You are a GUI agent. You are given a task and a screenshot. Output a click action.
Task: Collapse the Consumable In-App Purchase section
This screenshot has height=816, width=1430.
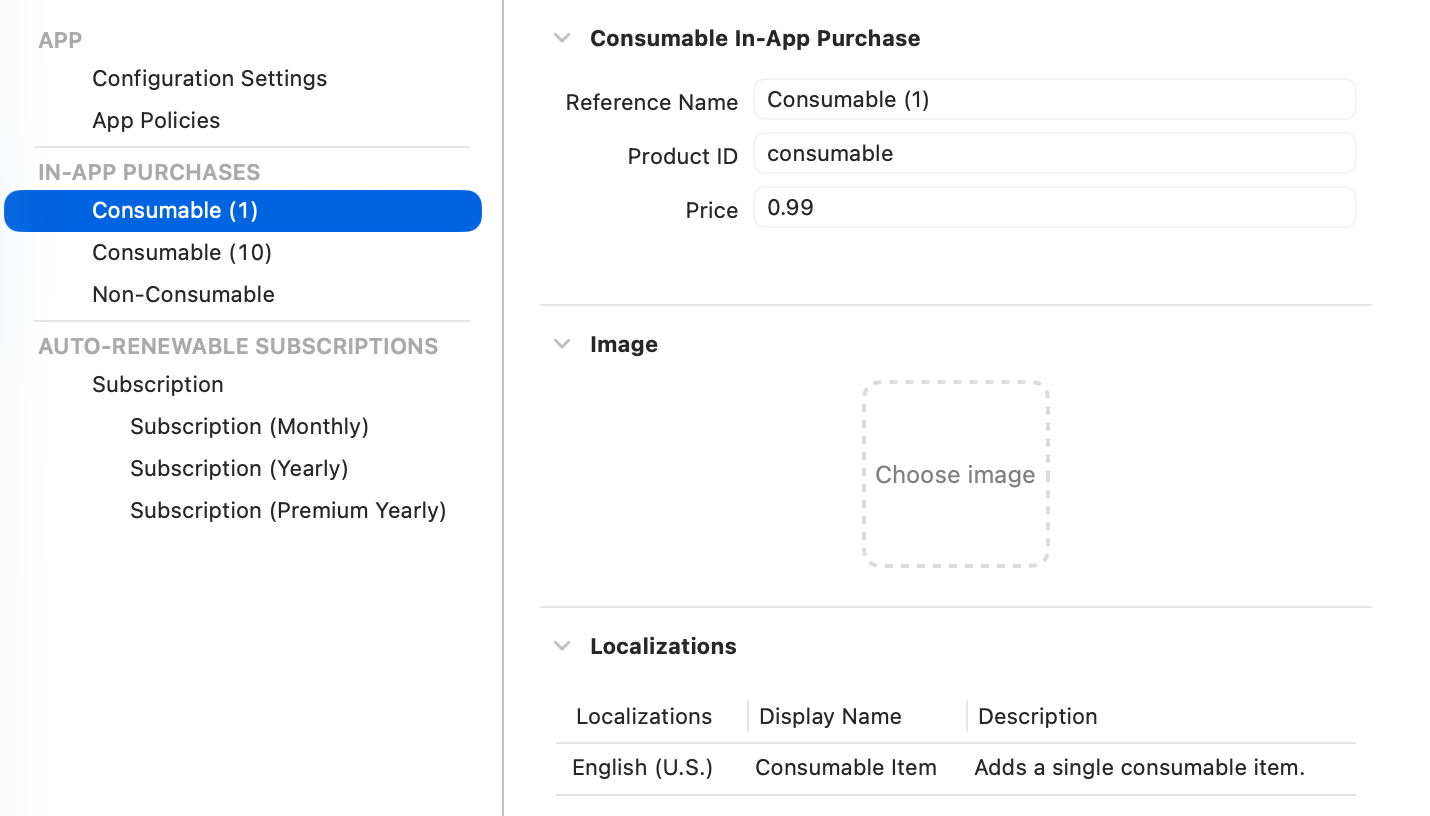click(561, 37)
